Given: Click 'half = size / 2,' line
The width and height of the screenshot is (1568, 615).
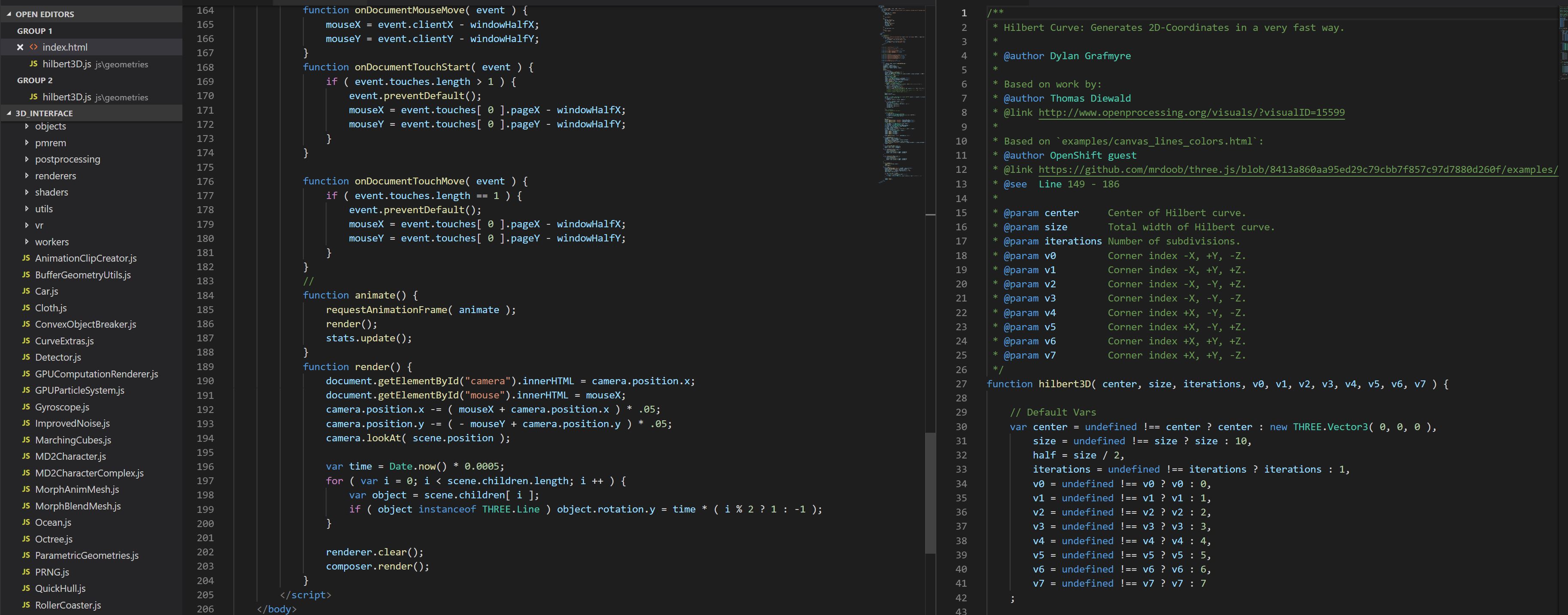Looking at the screenshot, I should 1079,455.
